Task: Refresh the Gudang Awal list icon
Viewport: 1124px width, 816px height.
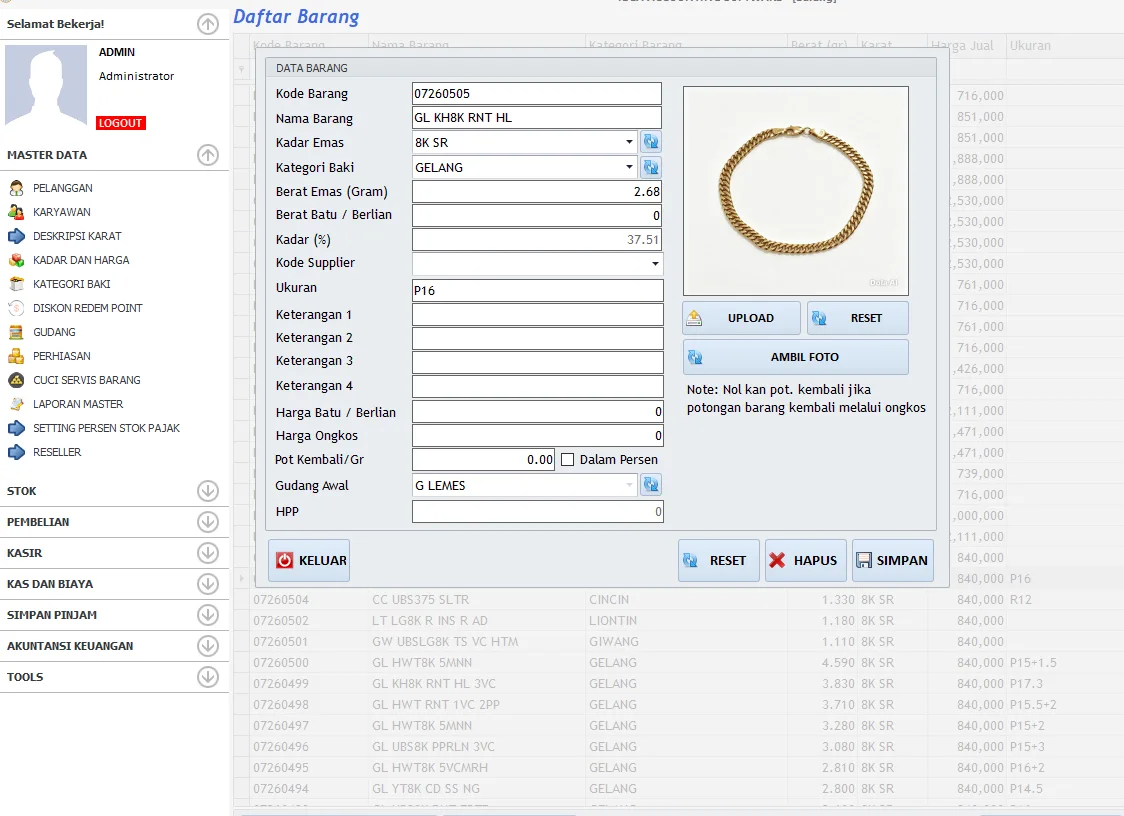Action: coord(651,485)
